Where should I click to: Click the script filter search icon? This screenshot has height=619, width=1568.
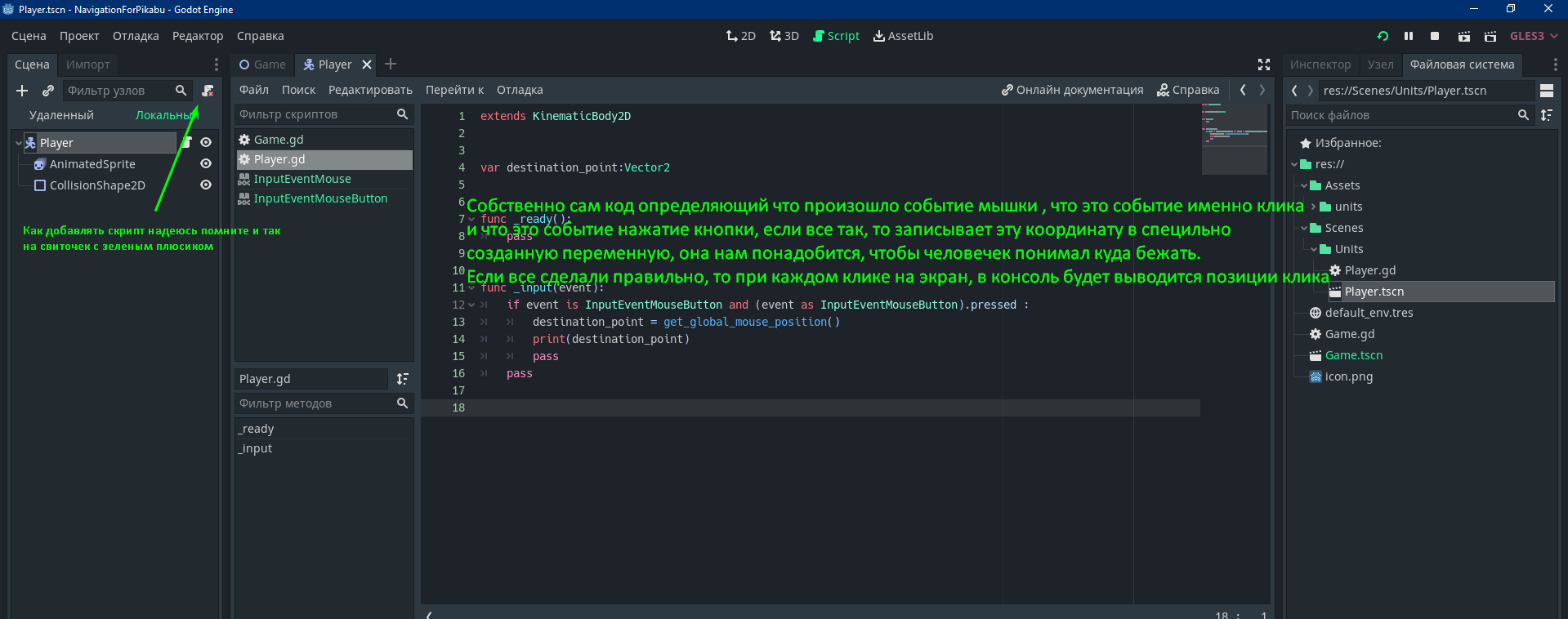pos(402,114)
